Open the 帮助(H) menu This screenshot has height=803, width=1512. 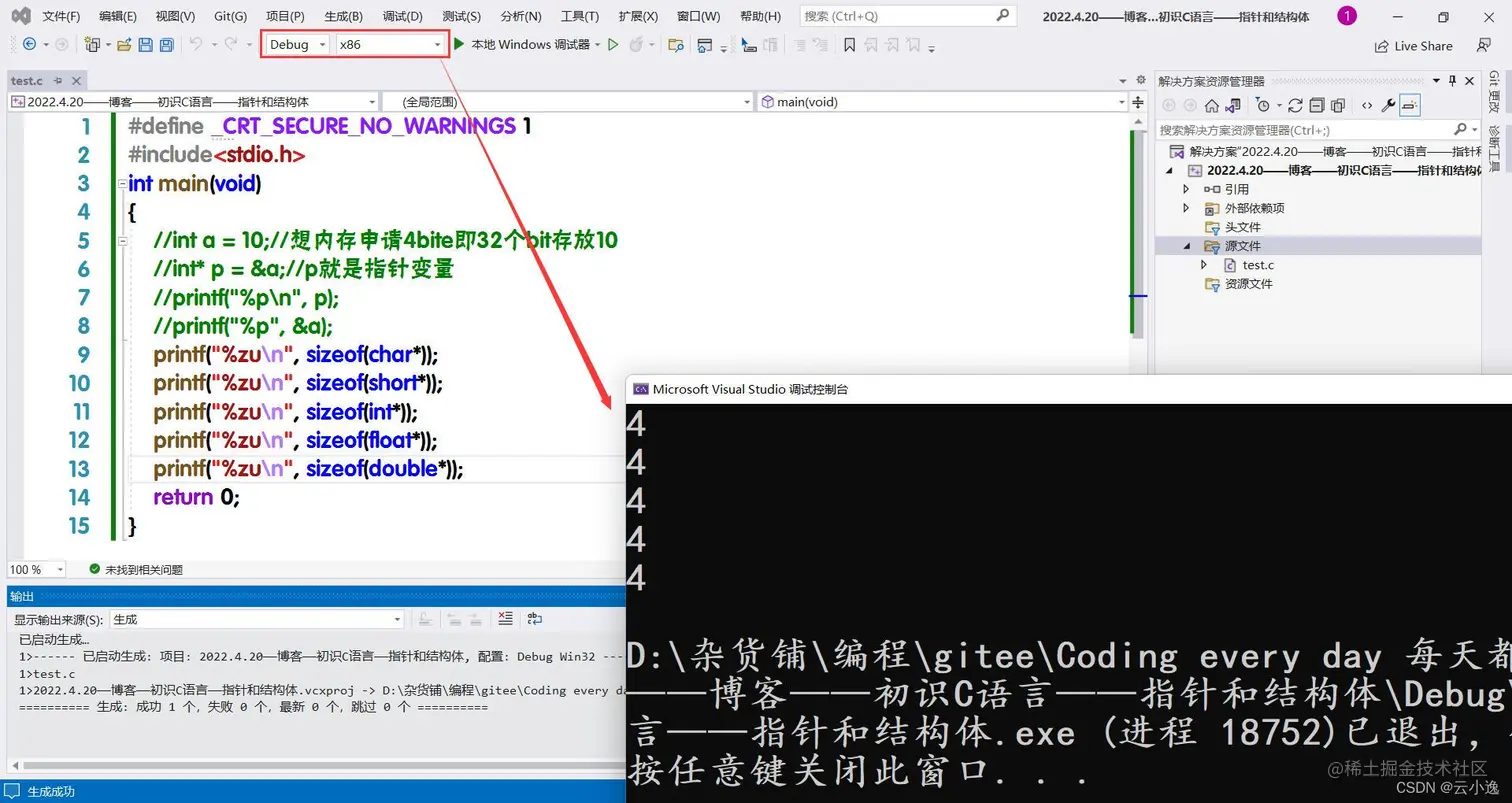tap(760, 17)
